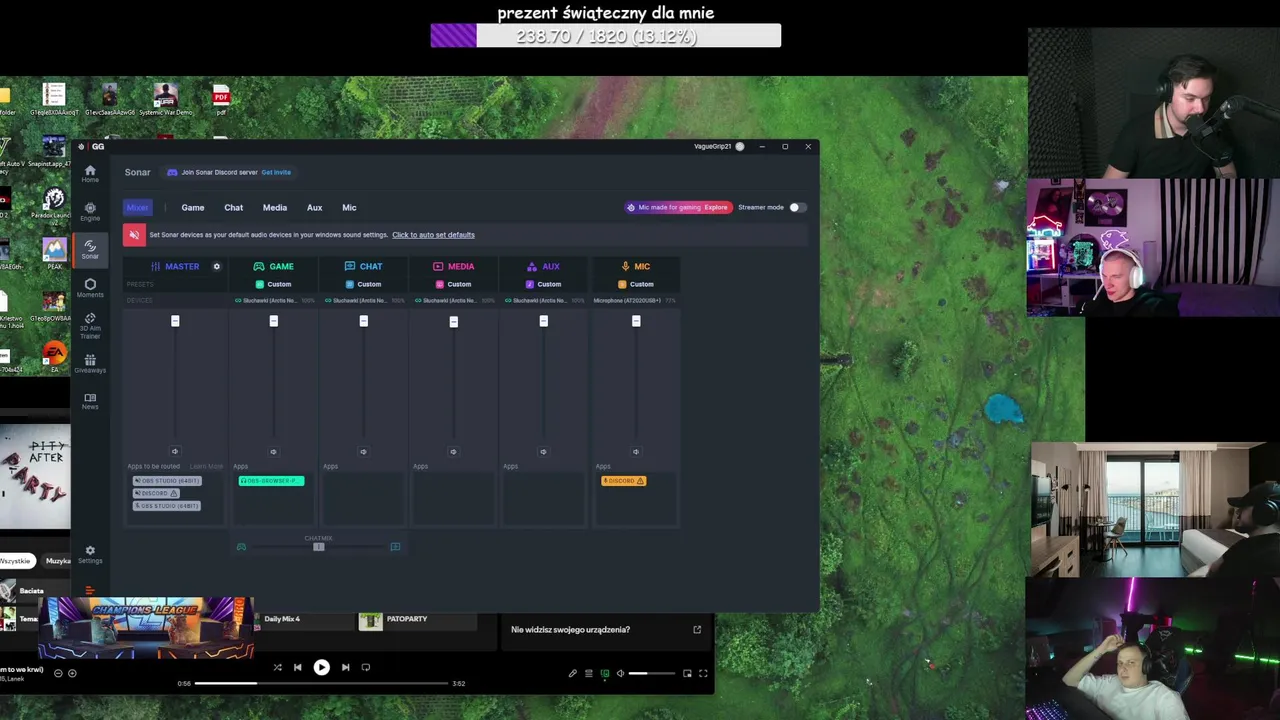1280x720 pixels.
Task: Click the ChatMix chat bubble icon
Action: pyautogui.click(x=395, y=547)
